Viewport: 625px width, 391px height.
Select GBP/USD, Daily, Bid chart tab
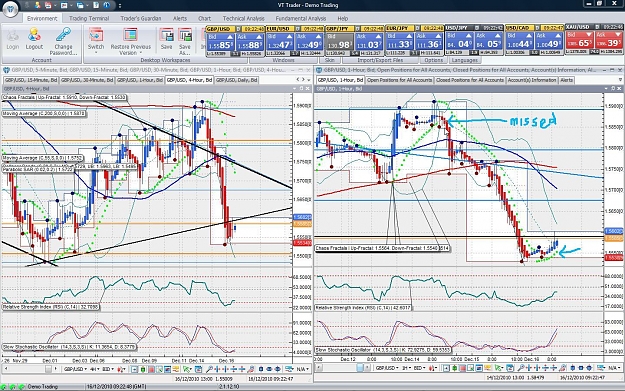(236, 80)
